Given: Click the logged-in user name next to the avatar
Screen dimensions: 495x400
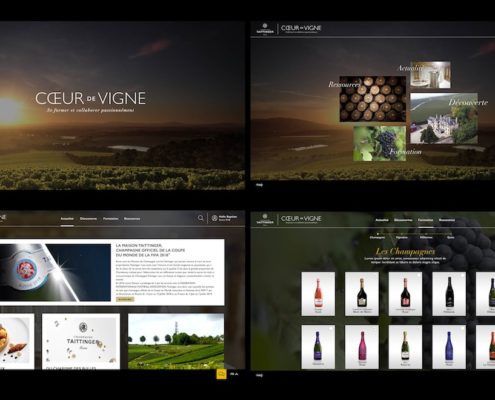Looking at the screenshot, I should click(228, 218).
